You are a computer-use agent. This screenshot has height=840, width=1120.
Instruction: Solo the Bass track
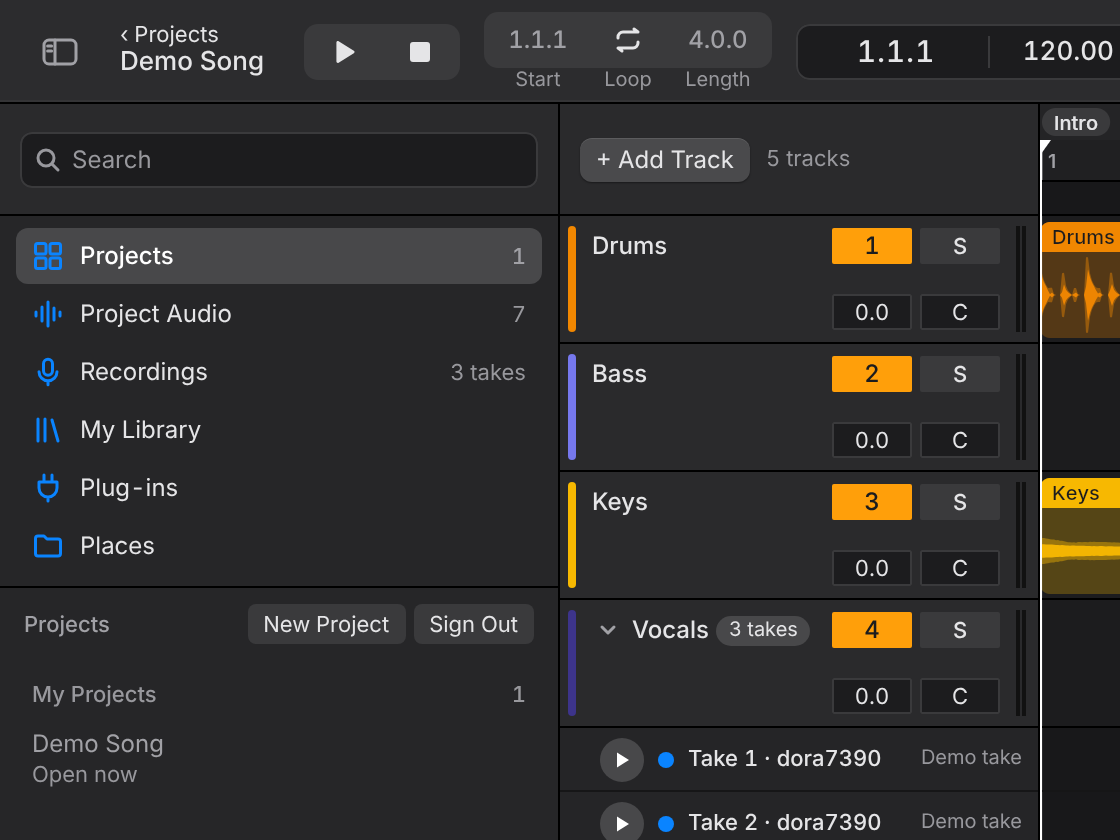(959, 374)
